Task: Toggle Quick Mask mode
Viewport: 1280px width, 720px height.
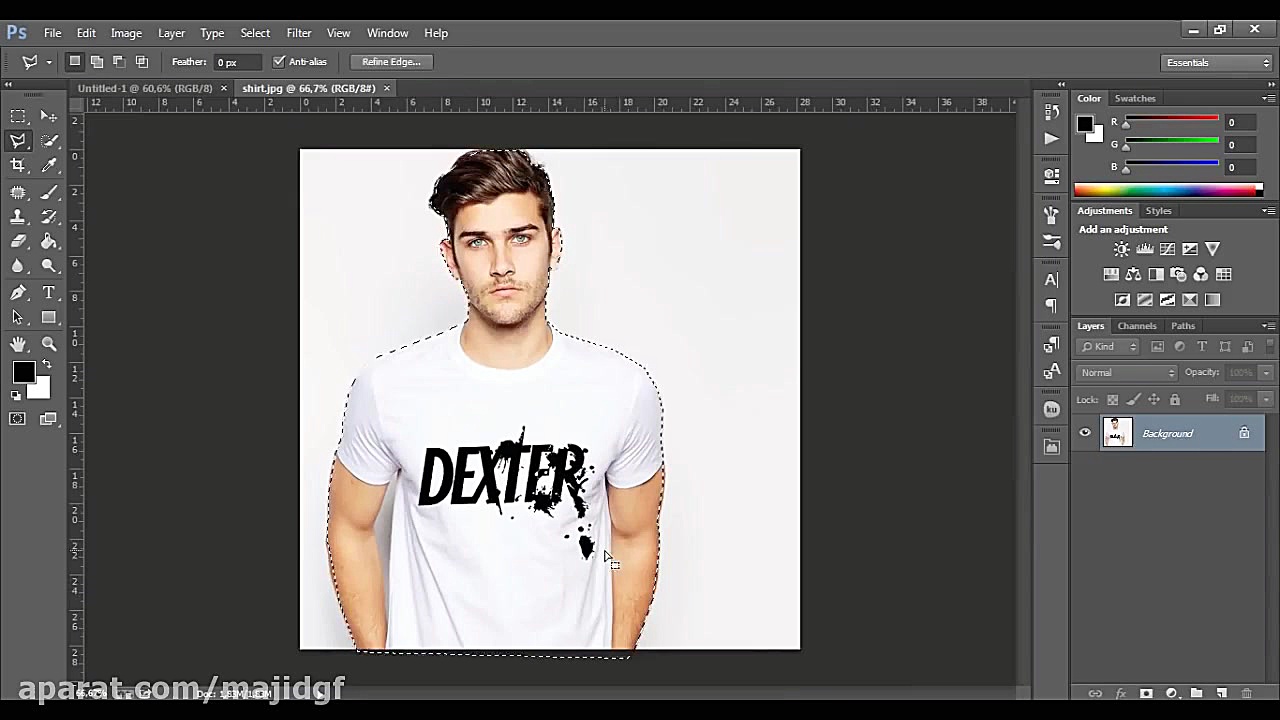Action: point(18,419)
